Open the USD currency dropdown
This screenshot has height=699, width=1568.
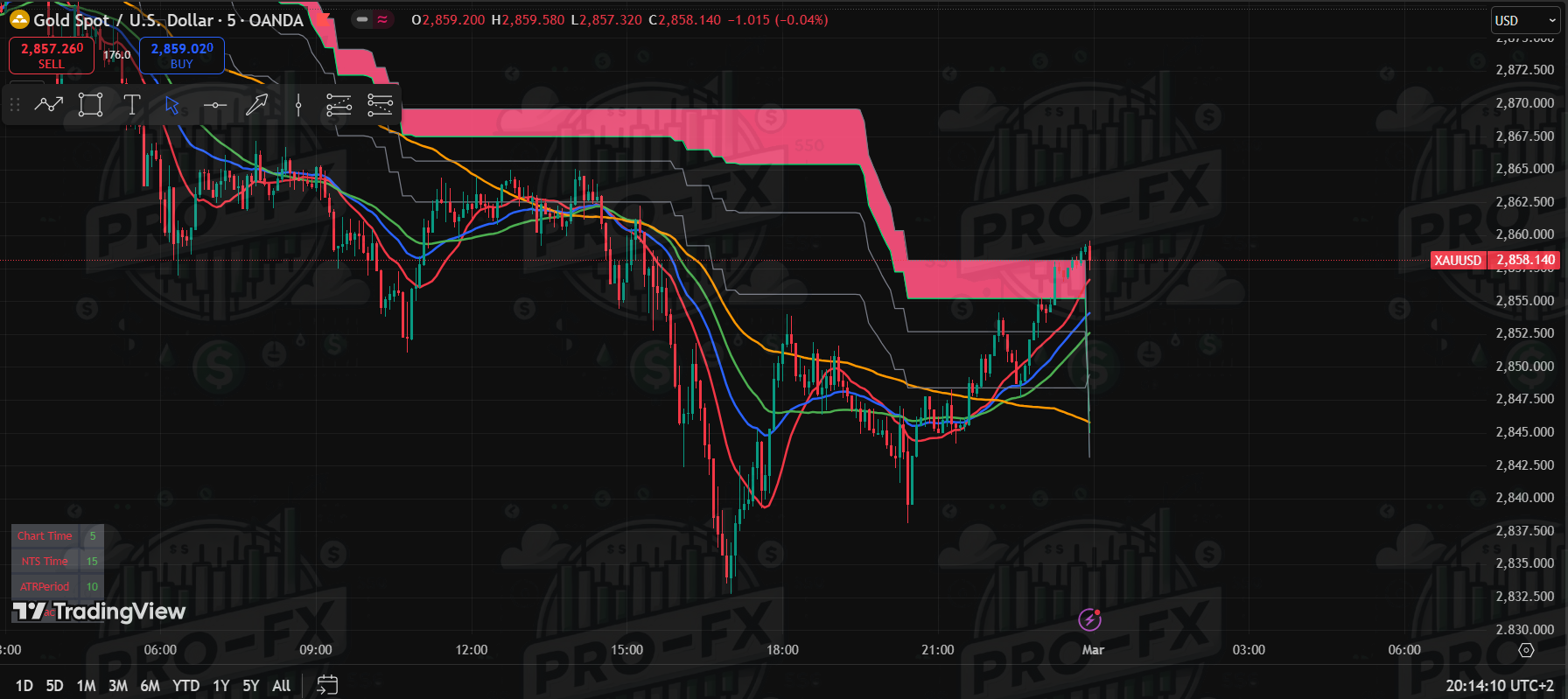pos(1525,20)
